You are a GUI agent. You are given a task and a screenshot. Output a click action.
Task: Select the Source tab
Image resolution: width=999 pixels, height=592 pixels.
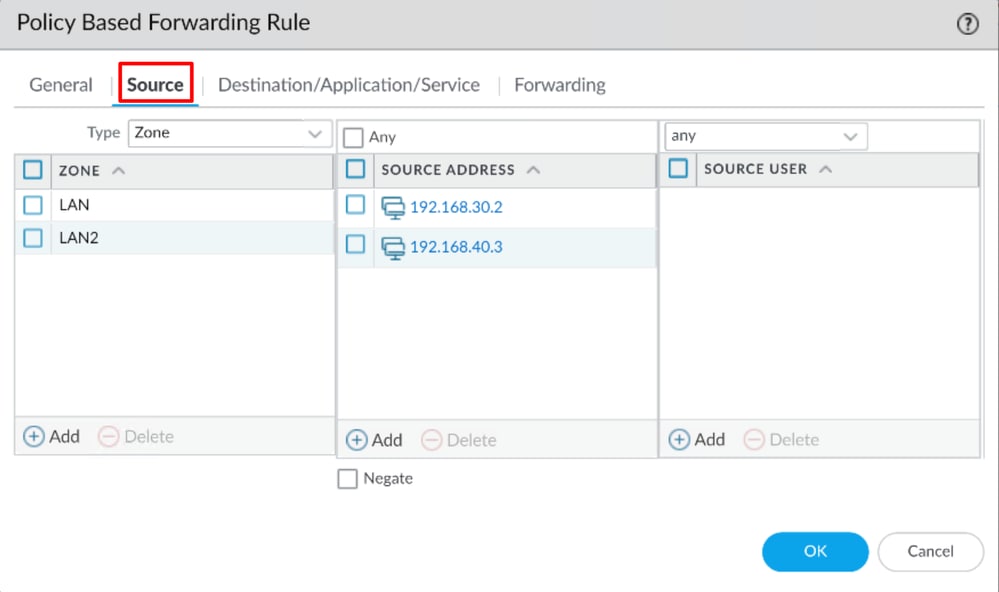(x=155, y=85)
